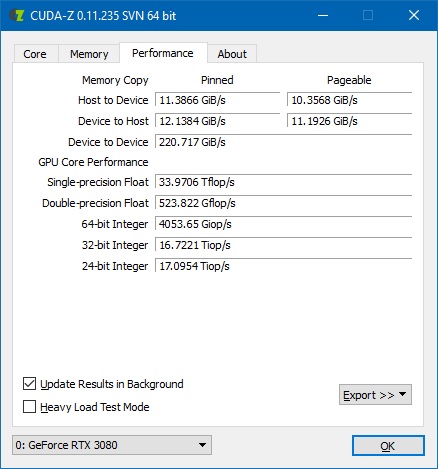Toggle Update Results in Background checkbox

(103, 384)
